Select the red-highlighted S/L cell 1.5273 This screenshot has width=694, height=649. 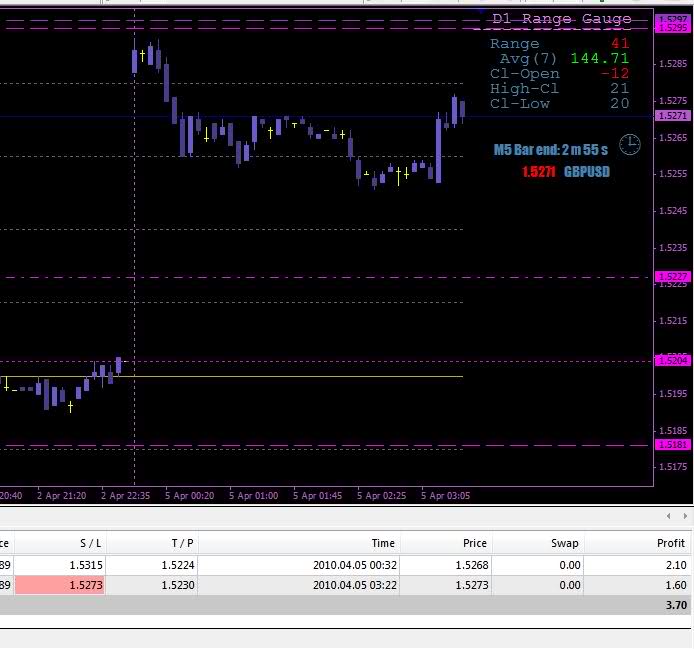pyautogui.click(x=60, y=585)
